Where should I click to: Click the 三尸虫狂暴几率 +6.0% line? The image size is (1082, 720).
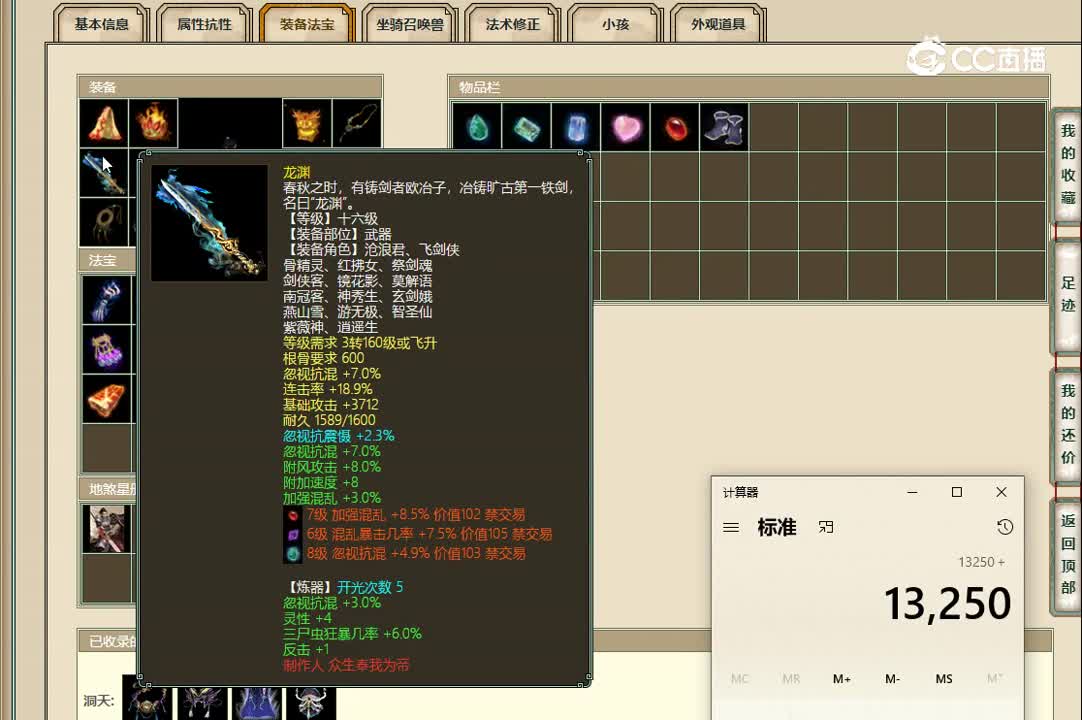pos(352,634)
